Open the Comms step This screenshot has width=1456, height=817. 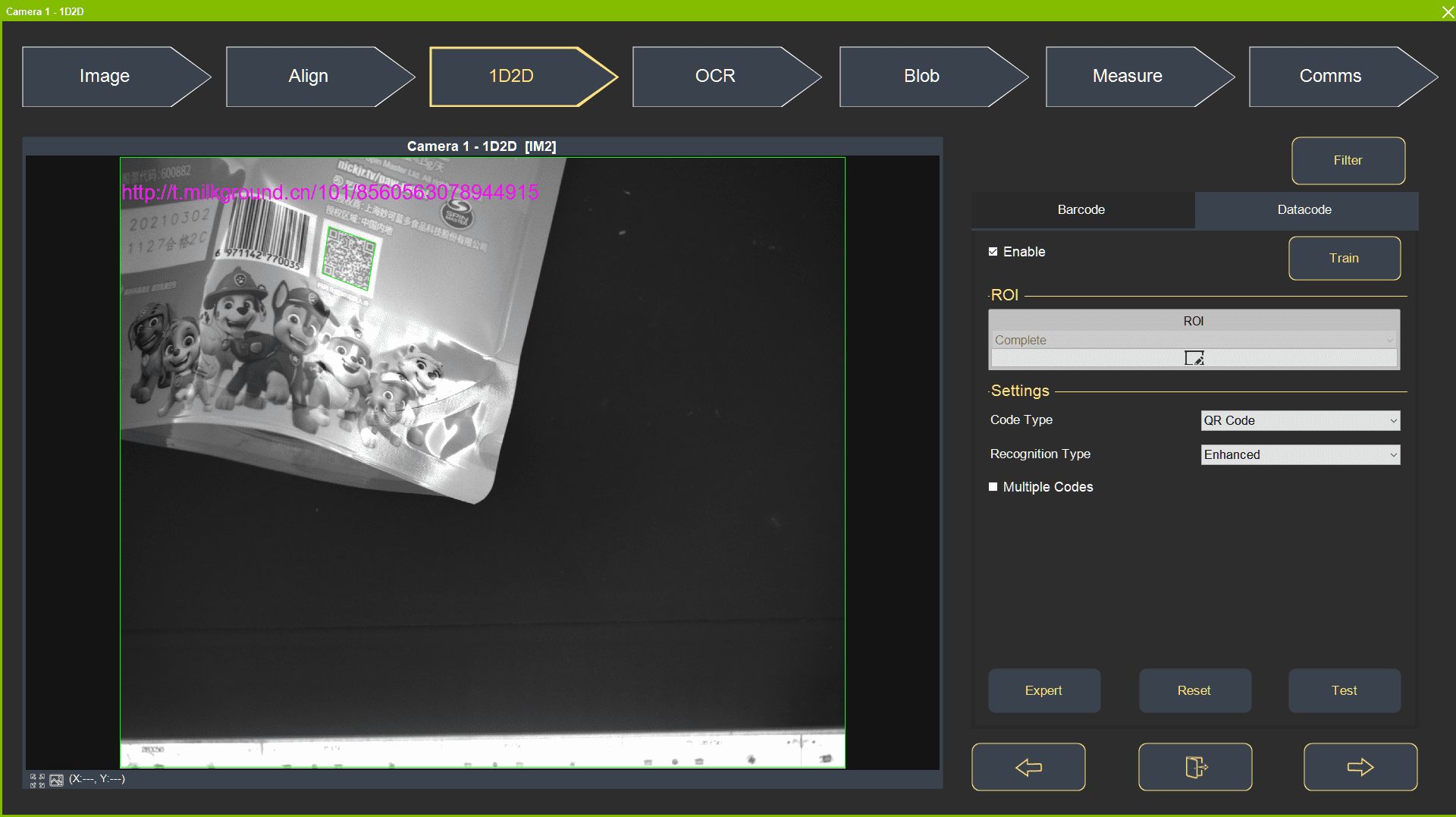(x=1343, y=76)
